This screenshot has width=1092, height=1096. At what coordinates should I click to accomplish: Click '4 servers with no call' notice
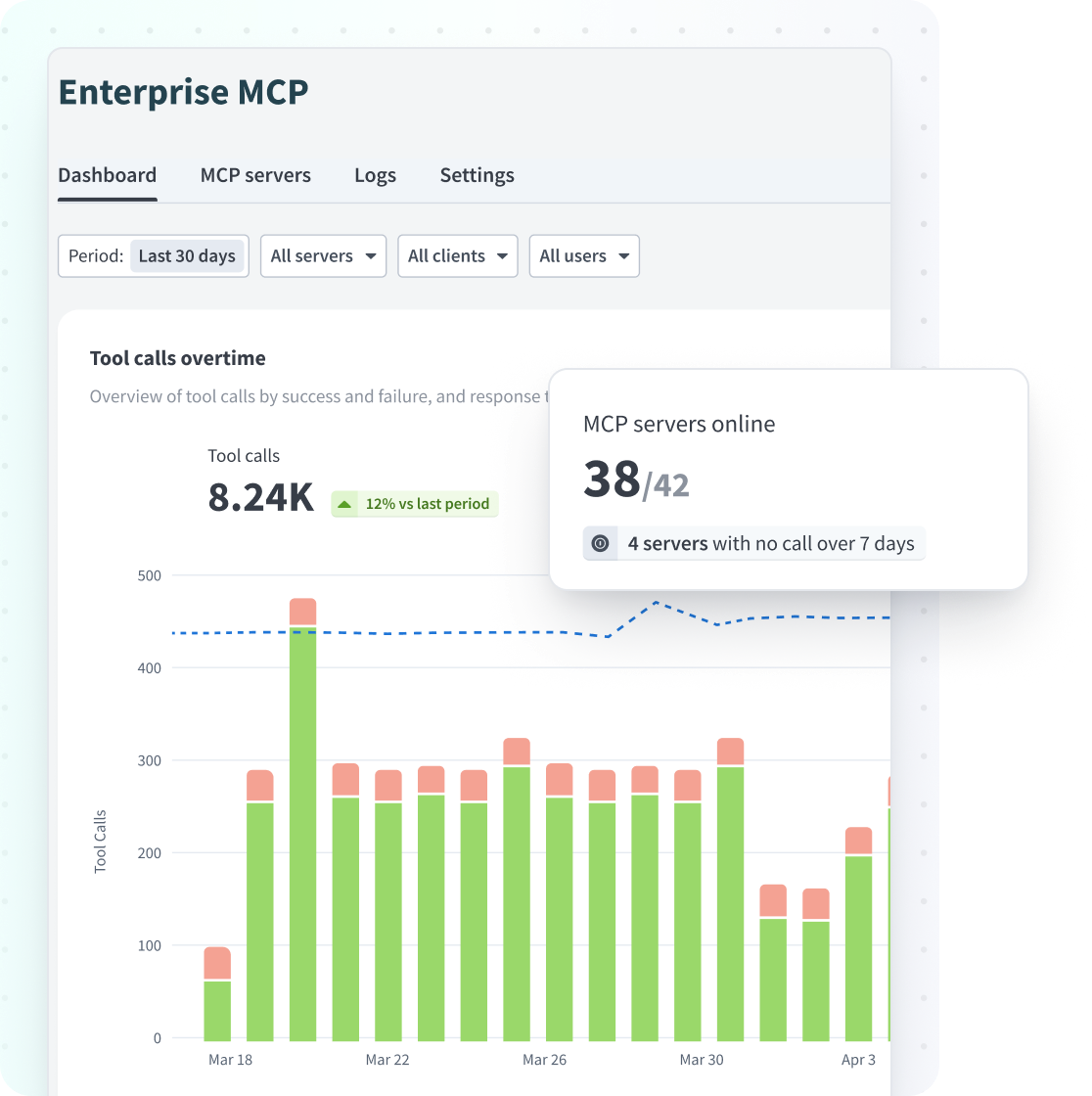753,543
